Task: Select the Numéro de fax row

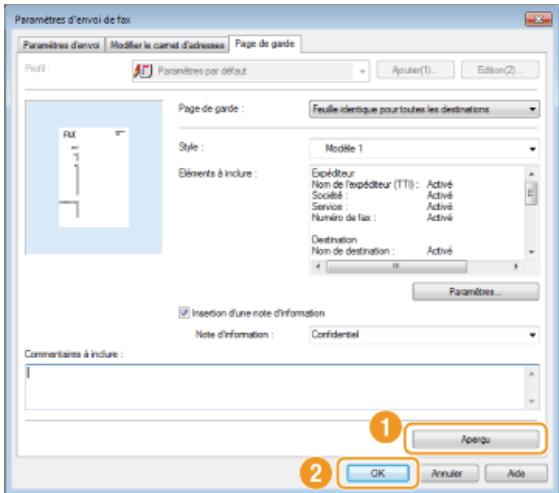Action: tap(382, 217)
